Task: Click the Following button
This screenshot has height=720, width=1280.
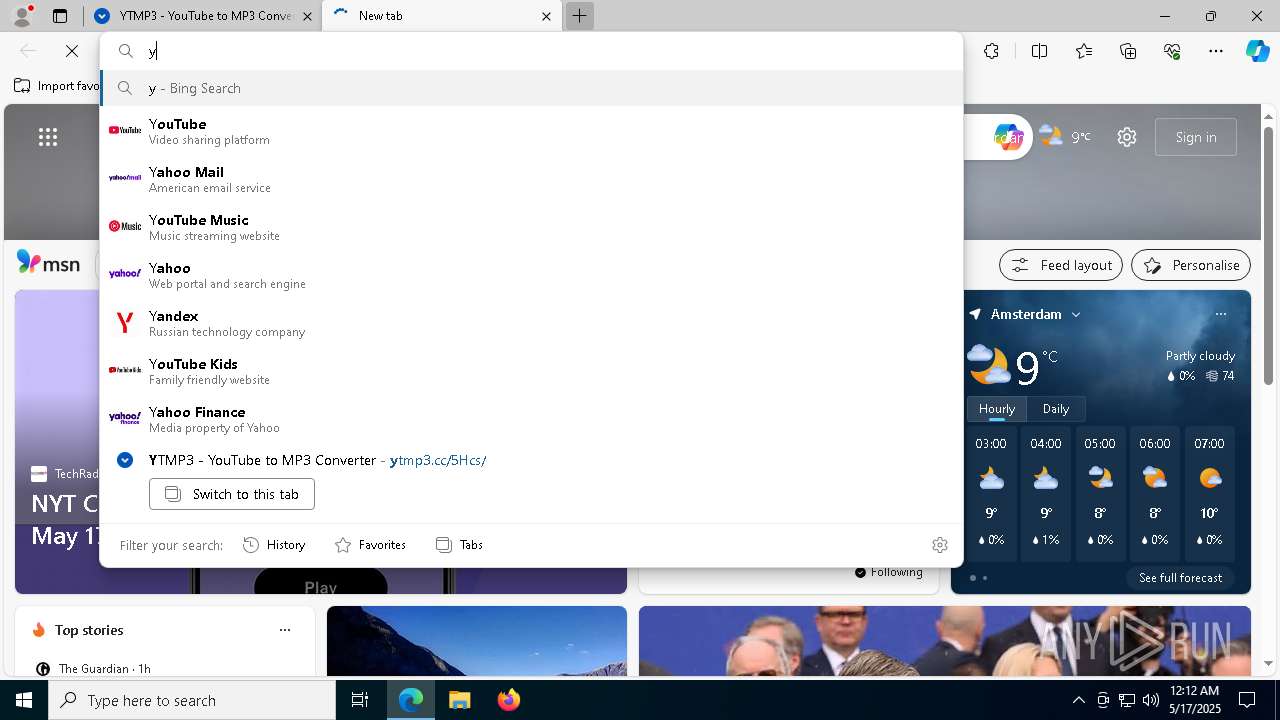Action: click(888, 572)
